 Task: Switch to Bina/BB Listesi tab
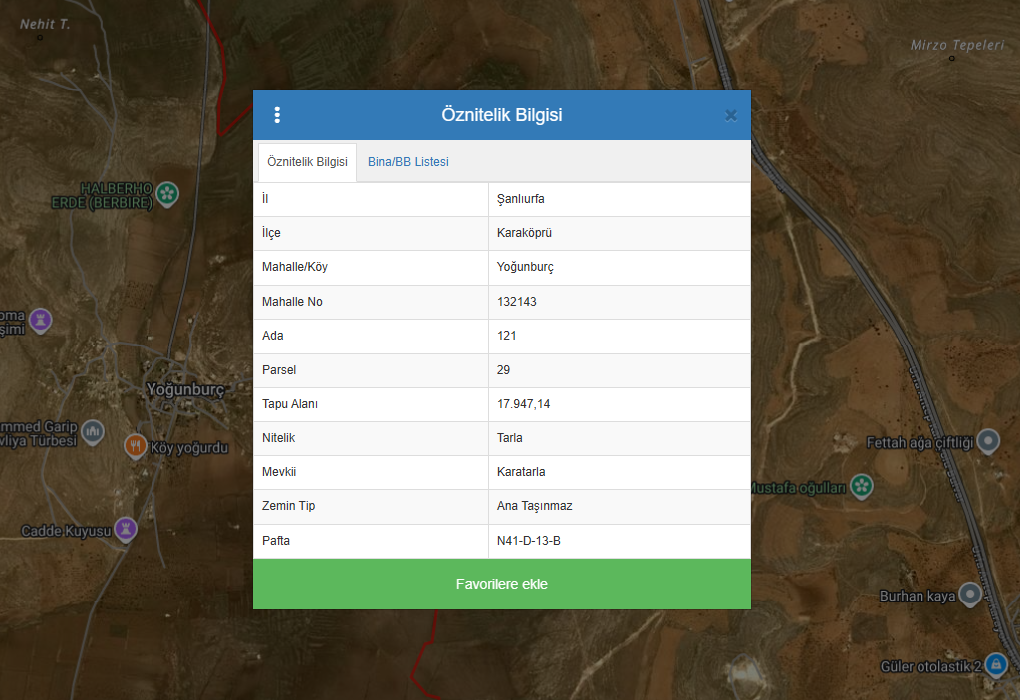coord(408,162)
